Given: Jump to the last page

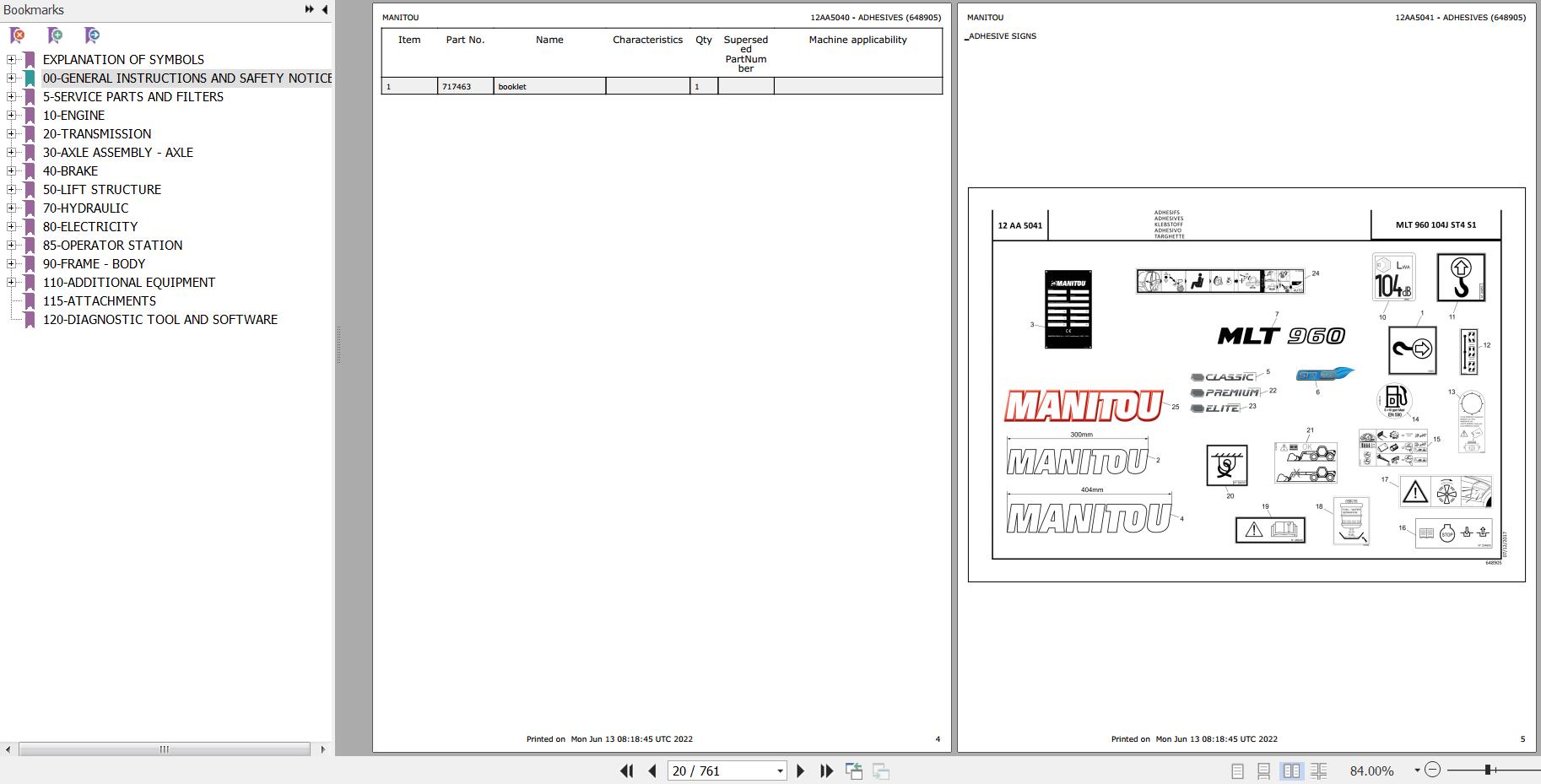Looking at the screenshot, I should coord(827,770).
